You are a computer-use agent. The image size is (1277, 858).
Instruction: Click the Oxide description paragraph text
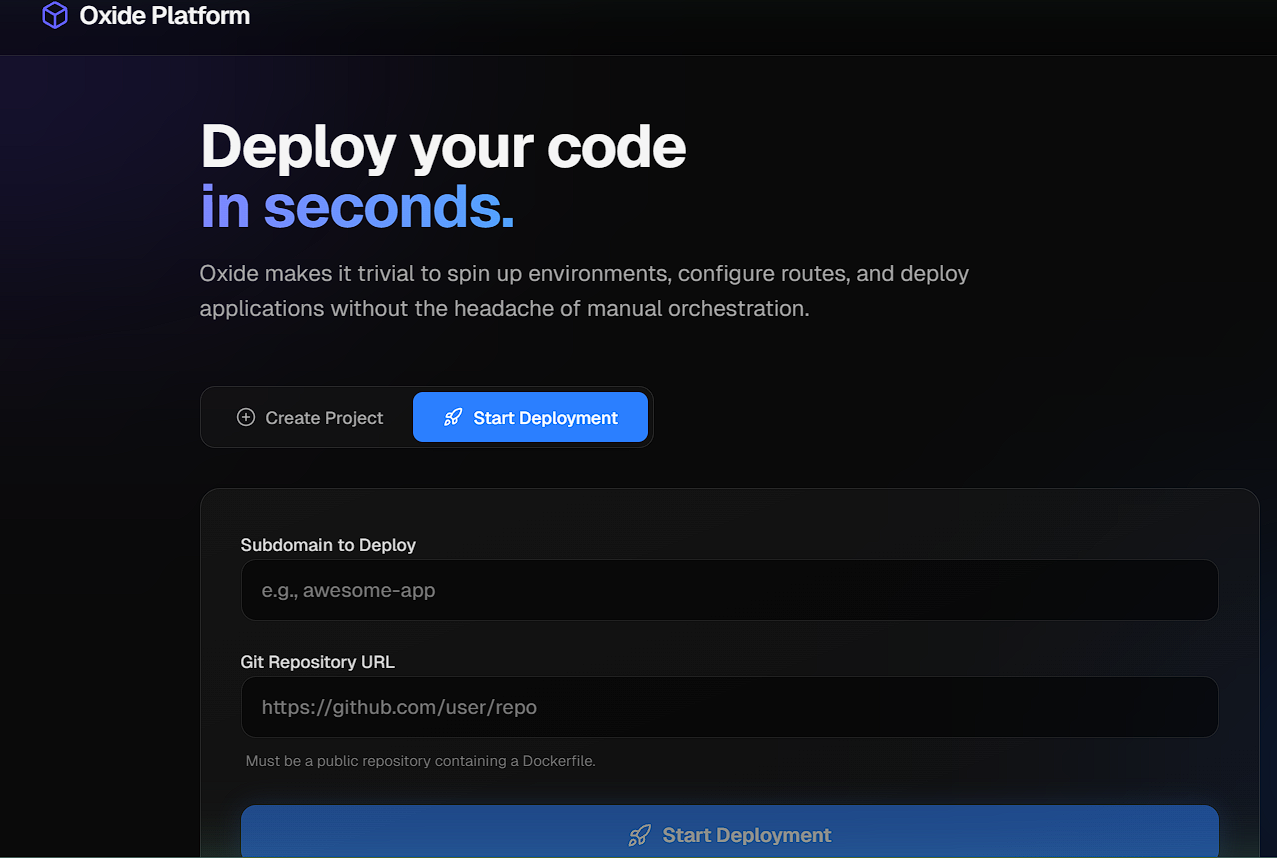click(x=584, y=291)
